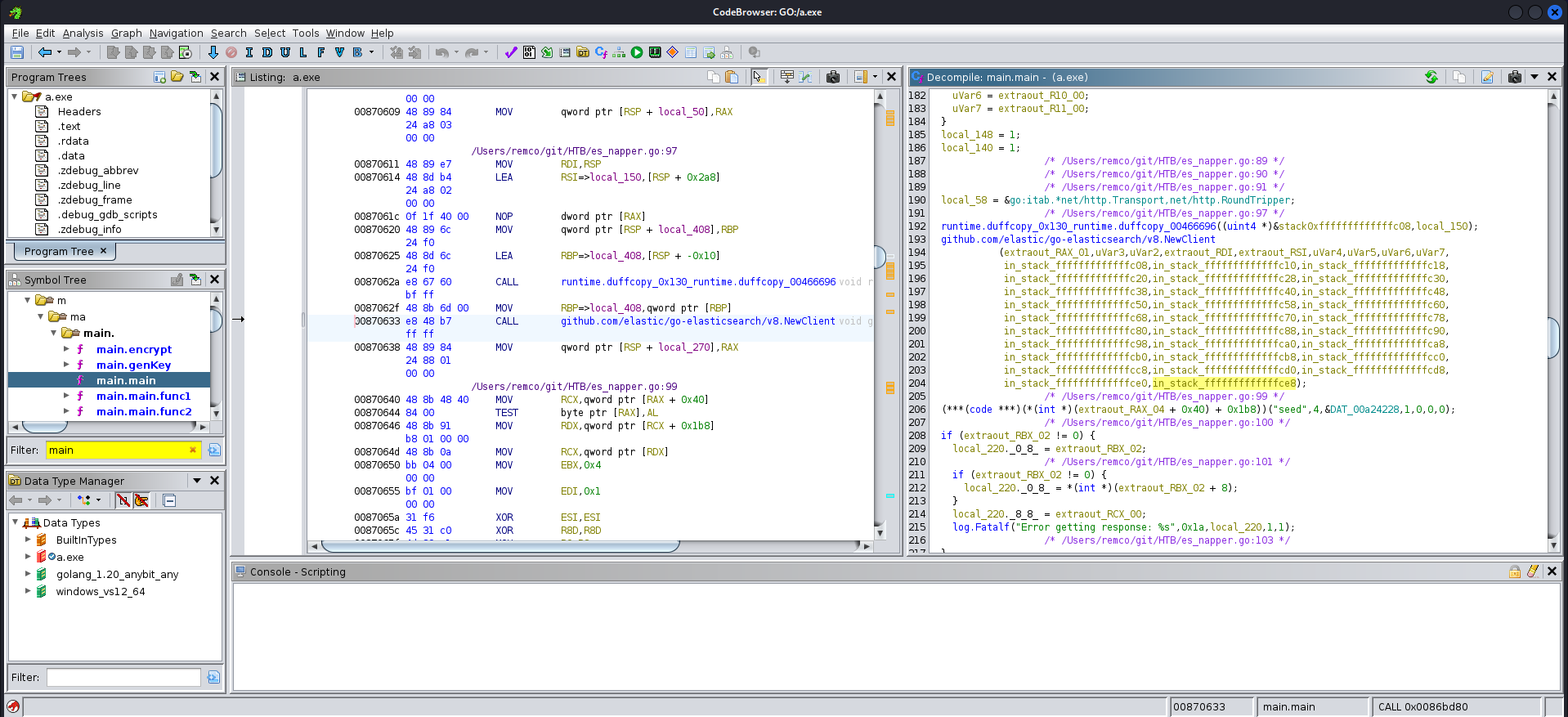Open the Data Type Manager dropdown menu arrow
The width and height of the screenshot is (1568, 717).
pos(197,481)
